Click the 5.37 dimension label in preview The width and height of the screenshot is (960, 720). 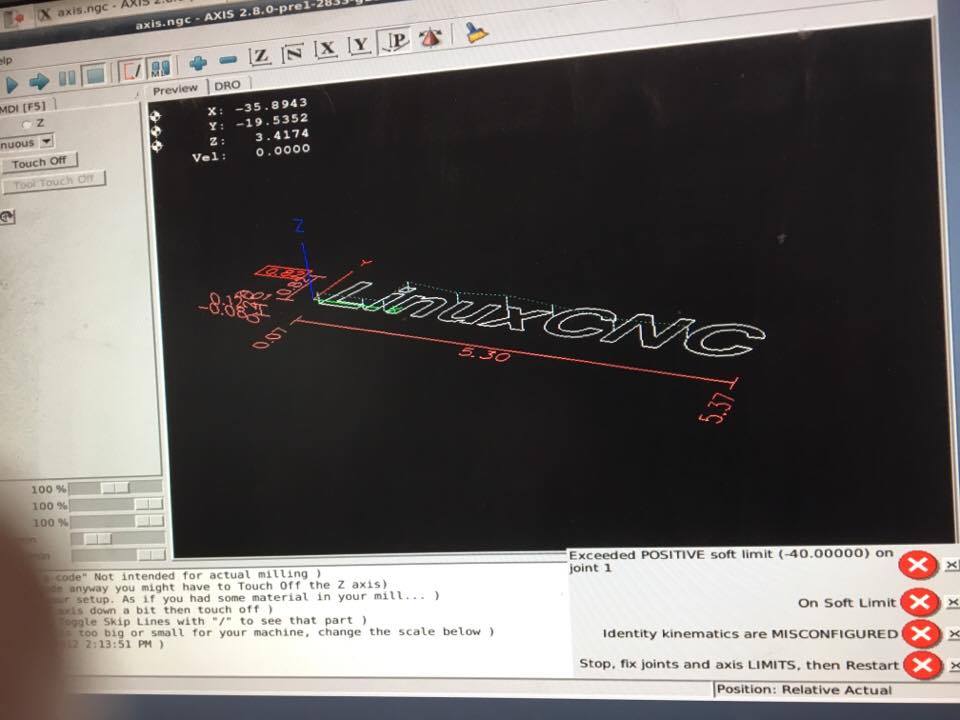pyautogui.click(x=718, y=408)
